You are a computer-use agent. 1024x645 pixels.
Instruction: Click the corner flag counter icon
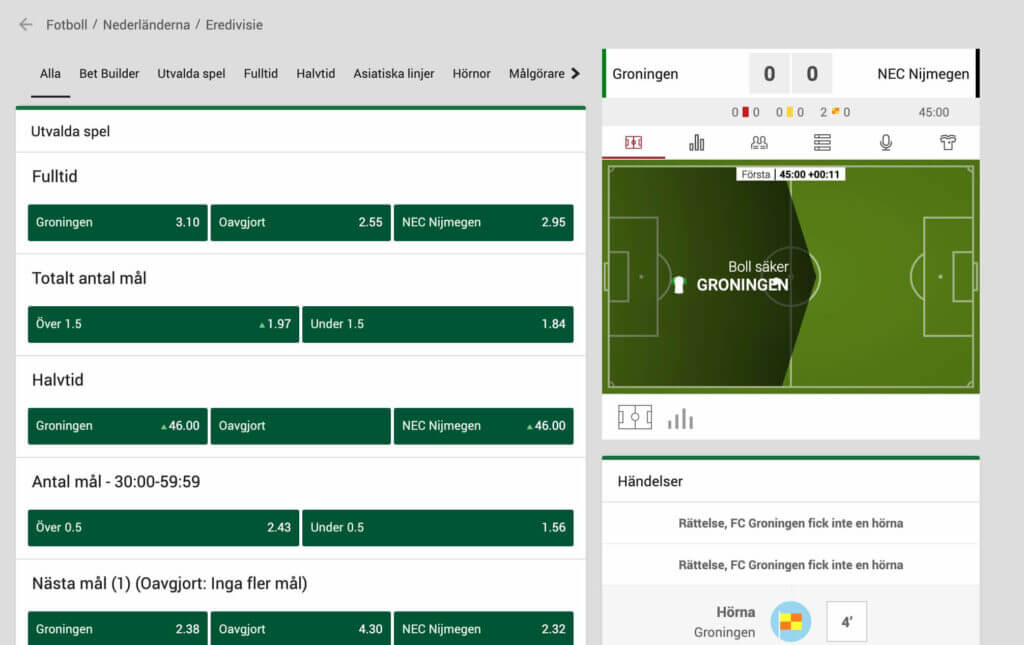point(835,112)
